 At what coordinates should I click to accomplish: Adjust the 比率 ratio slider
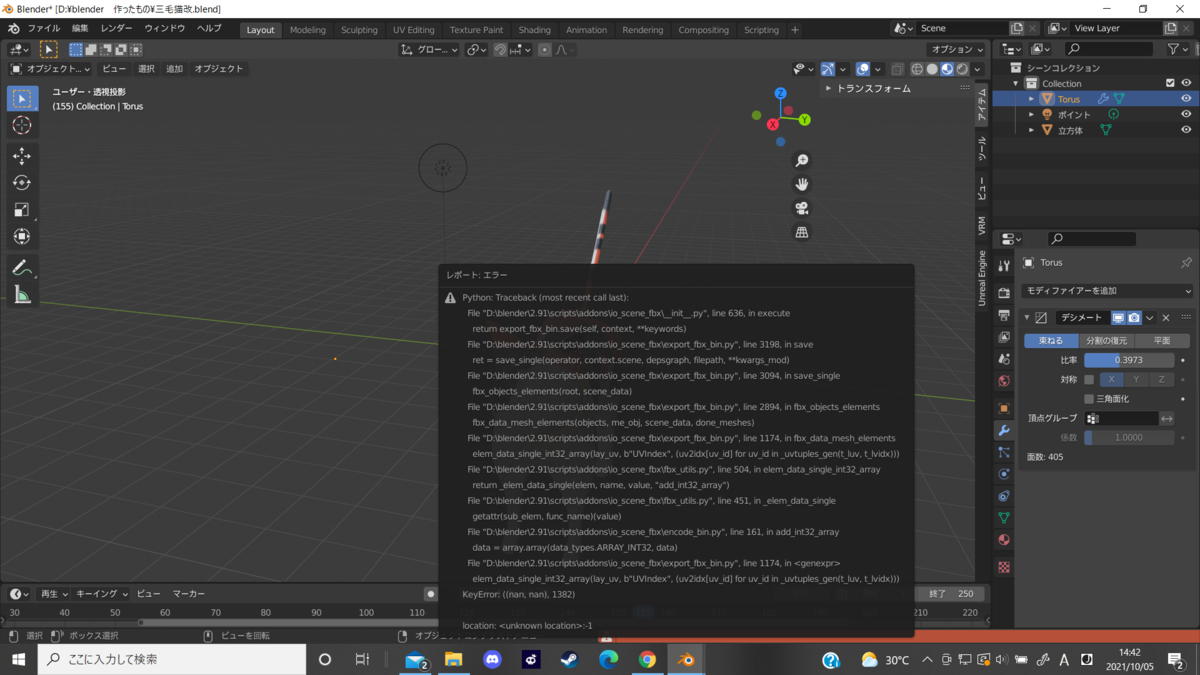[1129, 360]
